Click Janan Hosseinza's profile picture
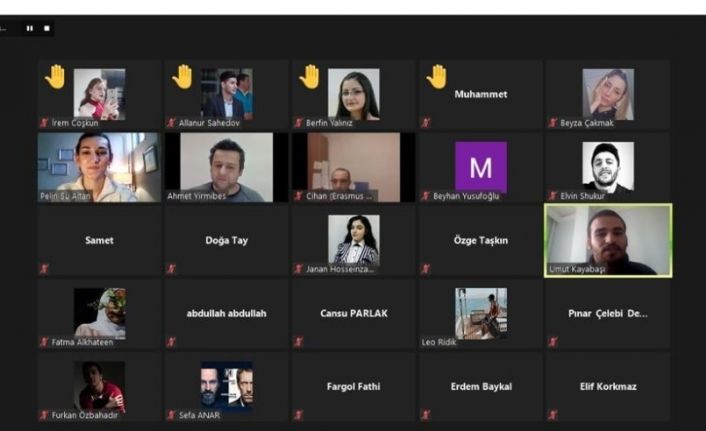Screen dimensions: 706x431 click(353, 240)
